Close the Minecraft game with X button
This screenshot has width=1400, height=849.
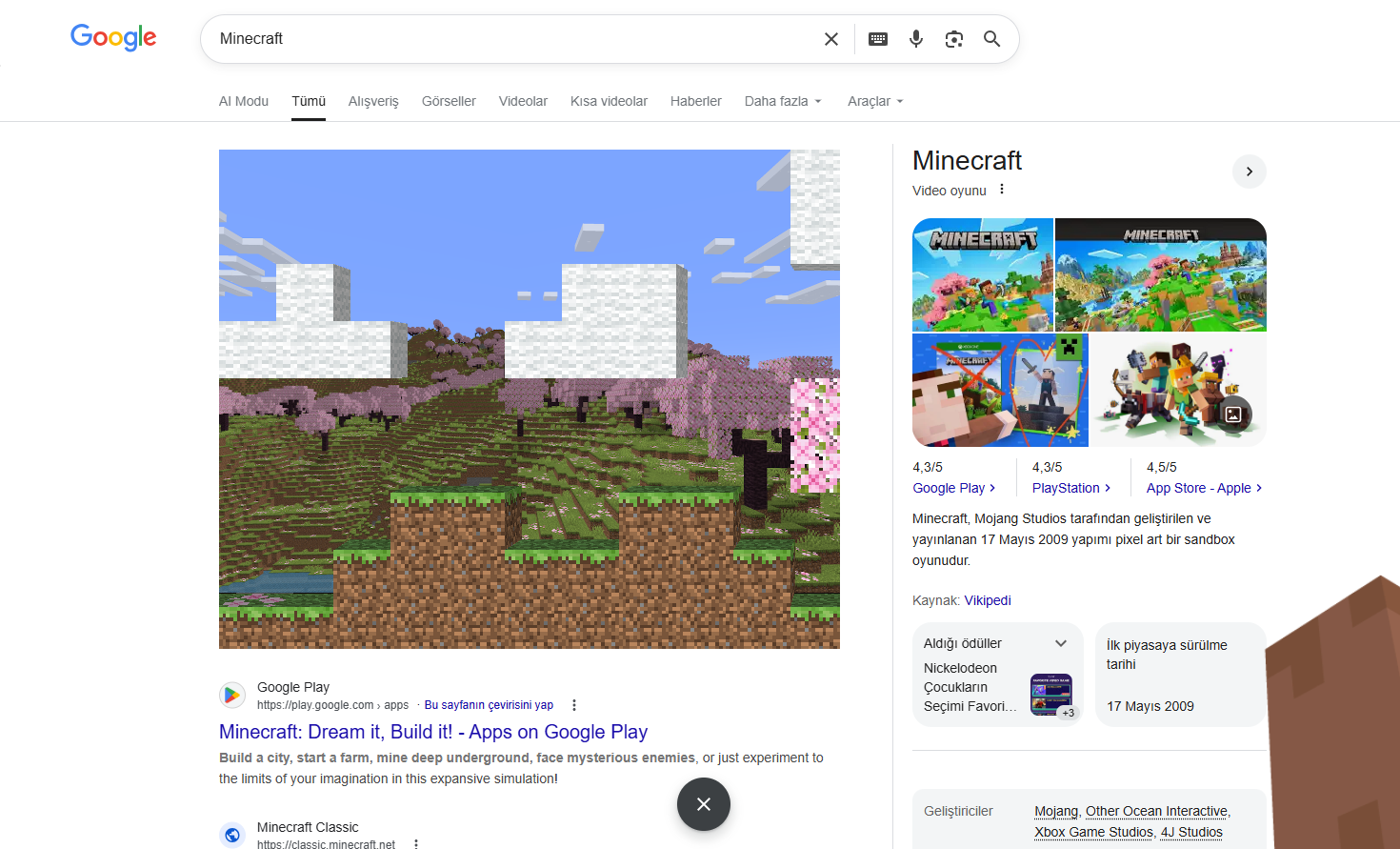tap(704, 804)
